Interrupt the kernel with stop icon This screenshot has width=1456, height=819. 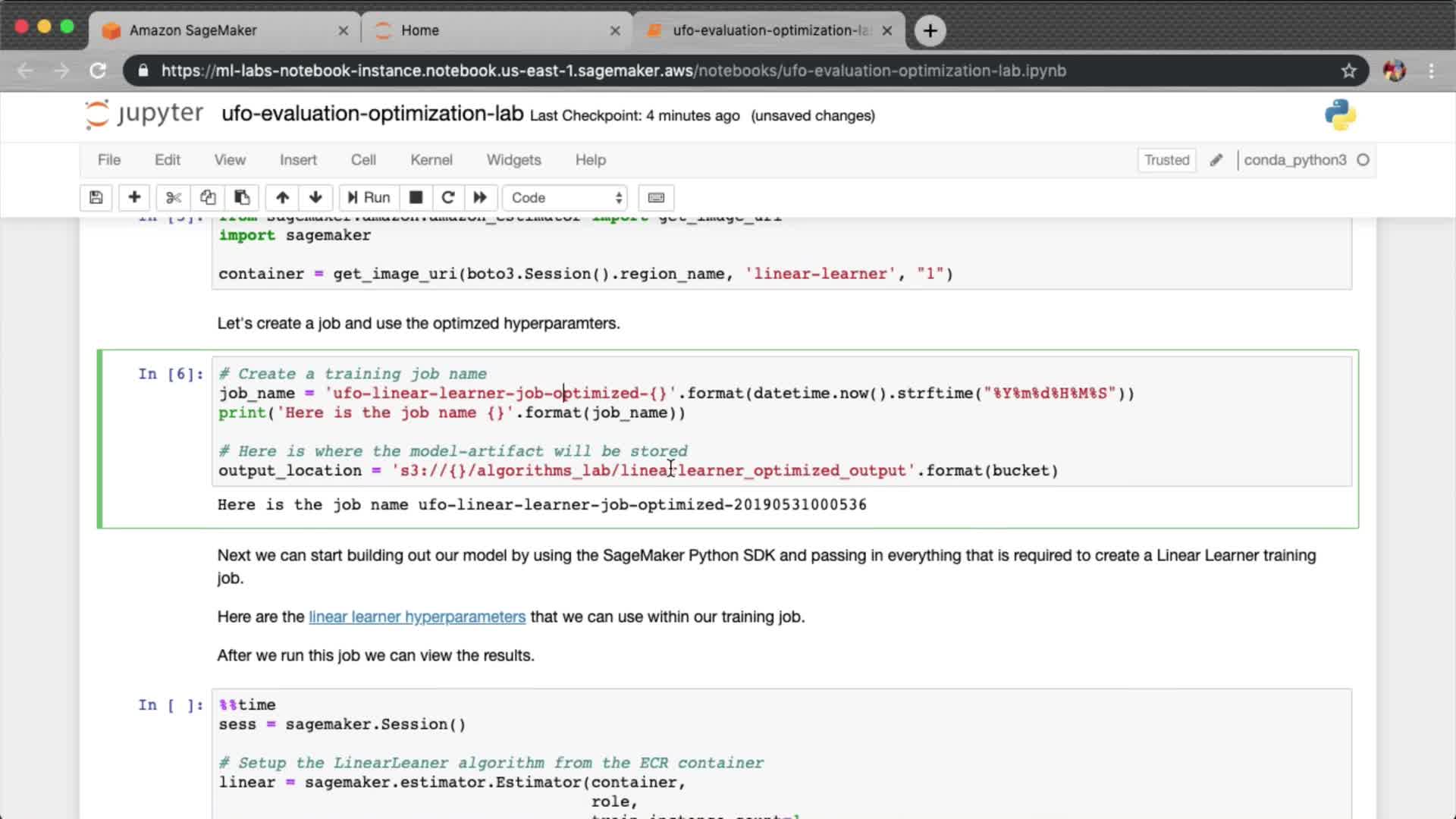416,198
